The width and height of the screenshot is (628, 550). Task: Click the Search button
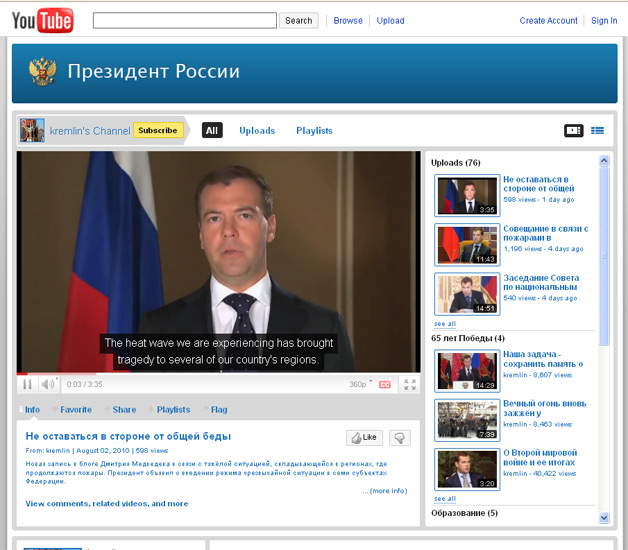click(299, 20)
